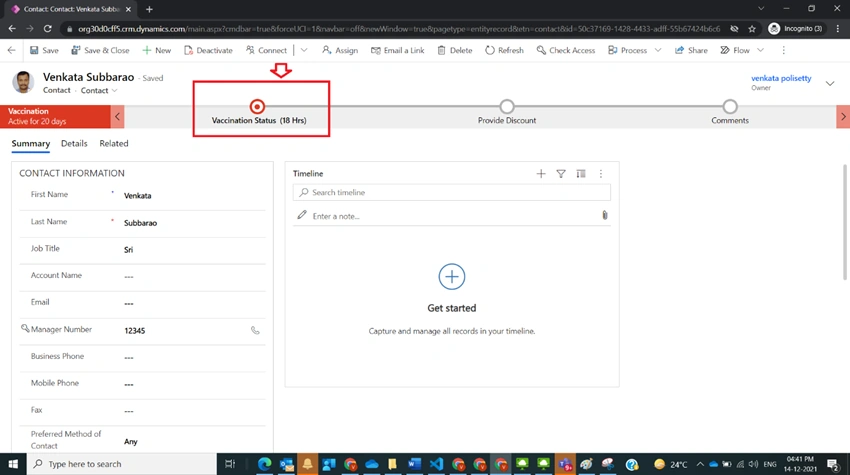This screenshot has height=475, width=850.
Task: Open Windows notification center
Action: (x=833, y=464)
